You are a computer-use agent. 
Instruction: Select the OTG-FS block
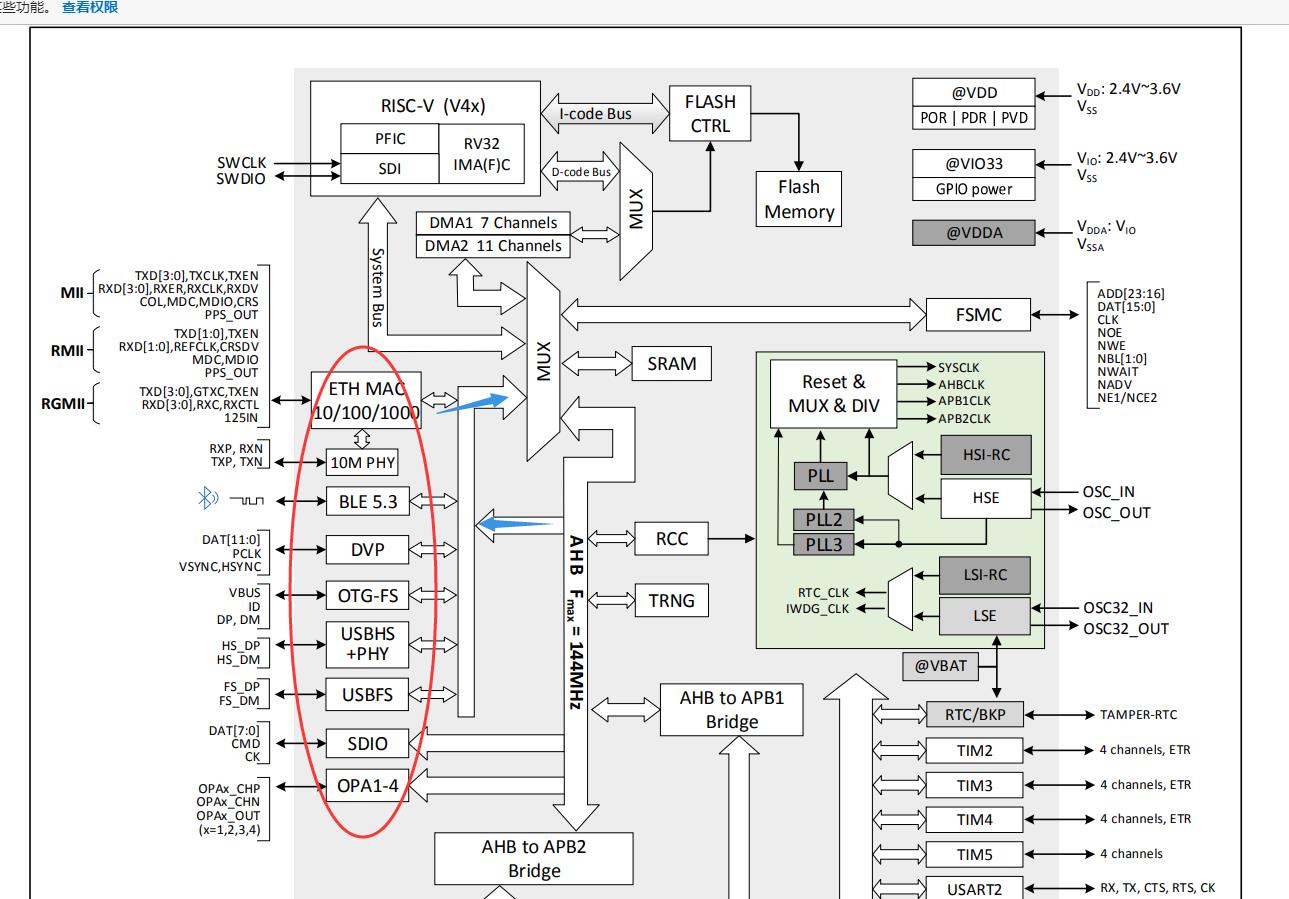[368, 596]
